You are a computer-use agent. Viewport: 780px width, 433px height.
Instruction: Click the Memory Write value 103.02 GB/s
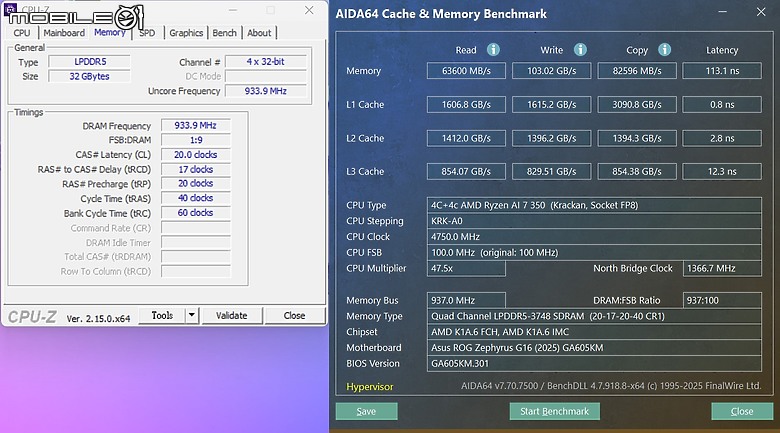click(x=552, y=71)
